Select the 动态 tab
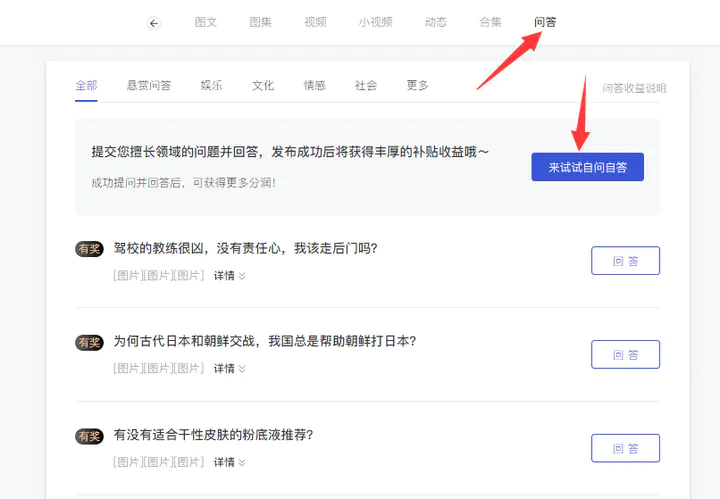This screenshot has width=720, height=499. (x=435, y=22)
